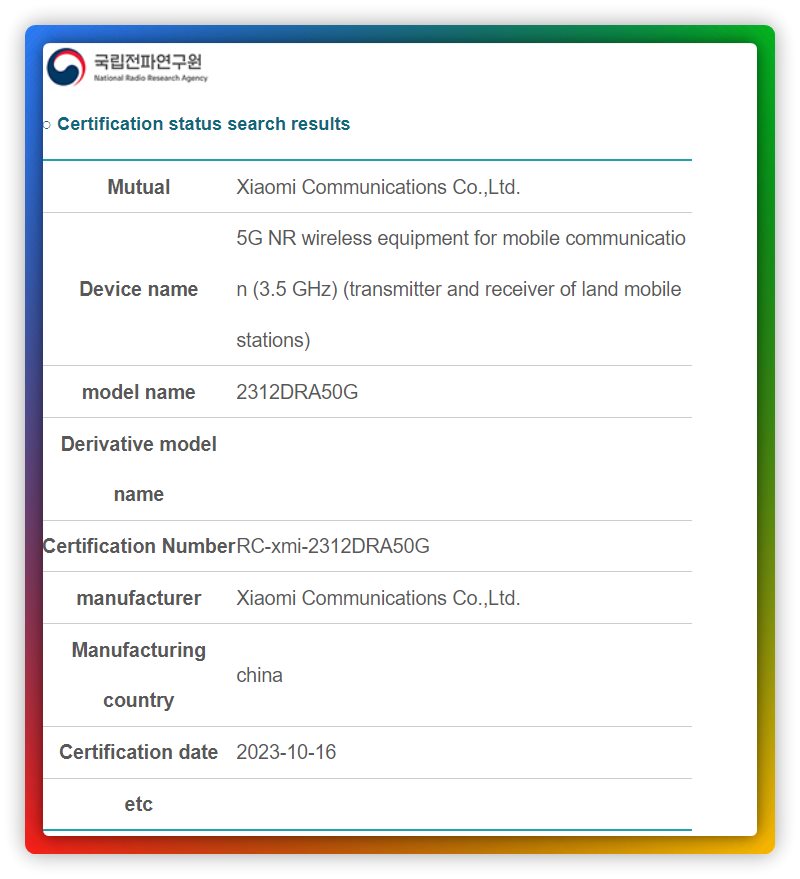
Task: Click the 'Derivative model name' label
Action: point(138,469)
